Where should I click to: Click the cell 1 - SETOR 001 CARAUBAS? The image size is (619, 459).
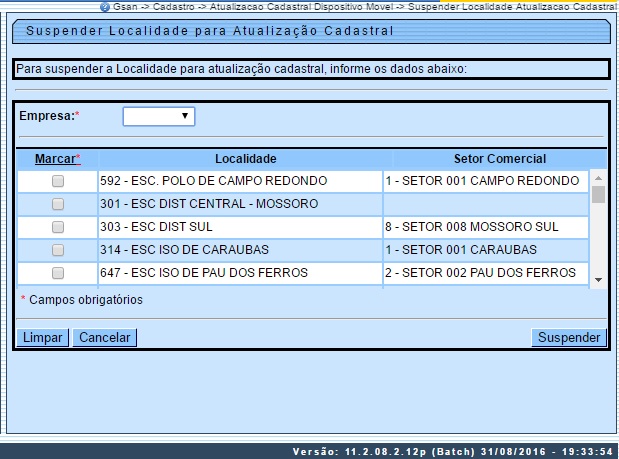(x=486, y=250)
